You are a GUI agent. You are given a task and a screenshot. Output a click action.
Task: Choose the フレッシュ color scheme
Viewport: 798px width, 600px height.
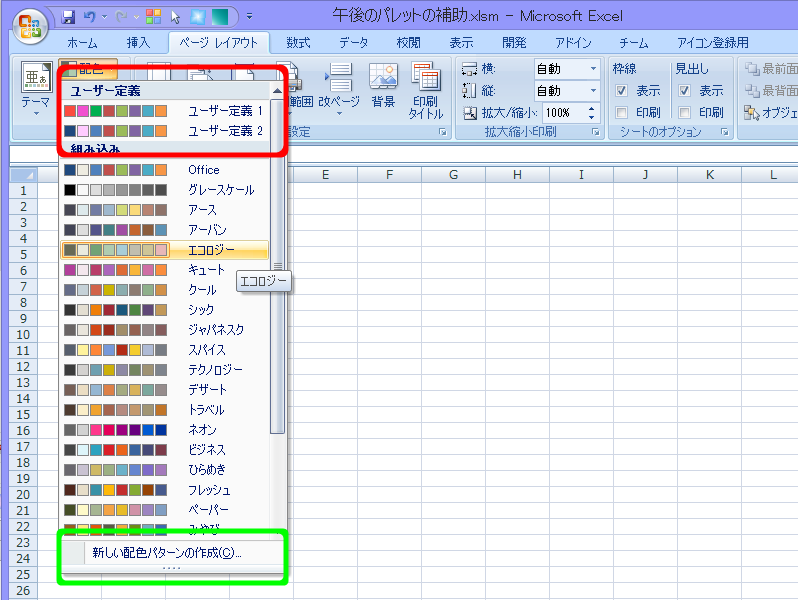click(x=164, y=490)
